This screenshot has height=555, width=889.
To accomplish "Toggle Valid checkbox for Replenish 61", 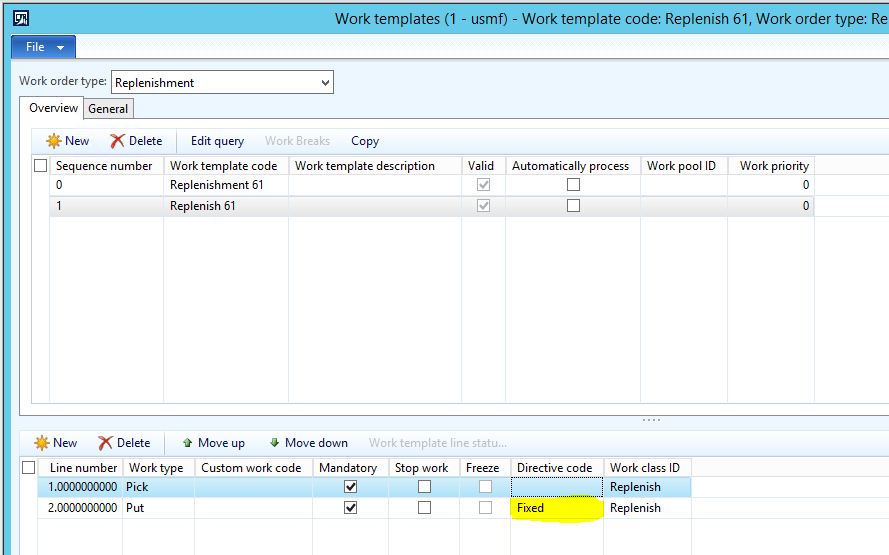I will click(484, 206).
